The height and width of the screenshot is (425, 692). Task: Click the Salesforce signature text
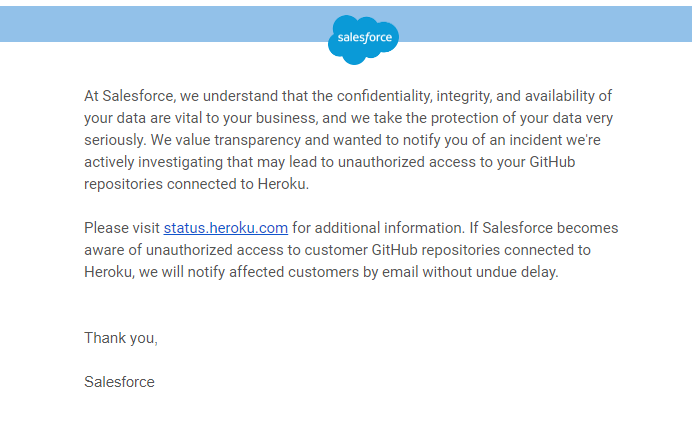120,382
